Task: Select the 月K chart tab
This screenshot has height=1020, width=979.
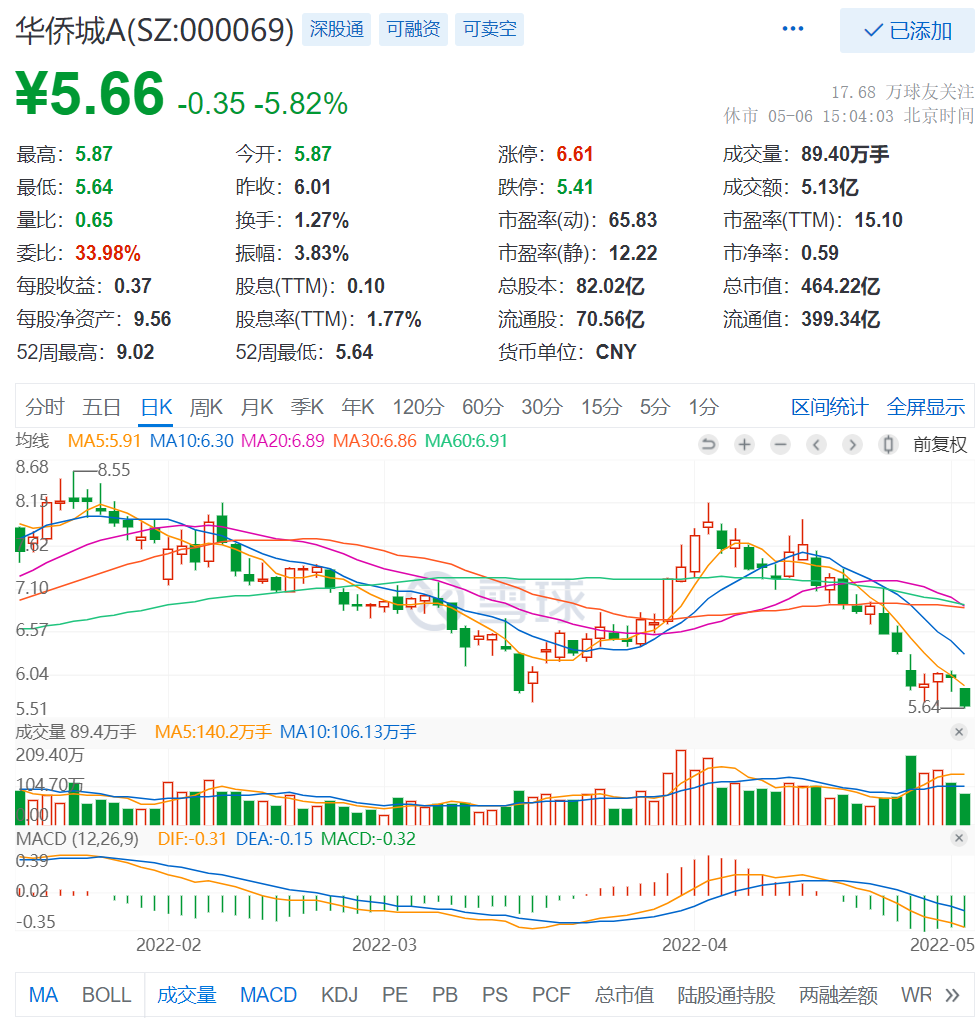Action: [x=256, y=407]
